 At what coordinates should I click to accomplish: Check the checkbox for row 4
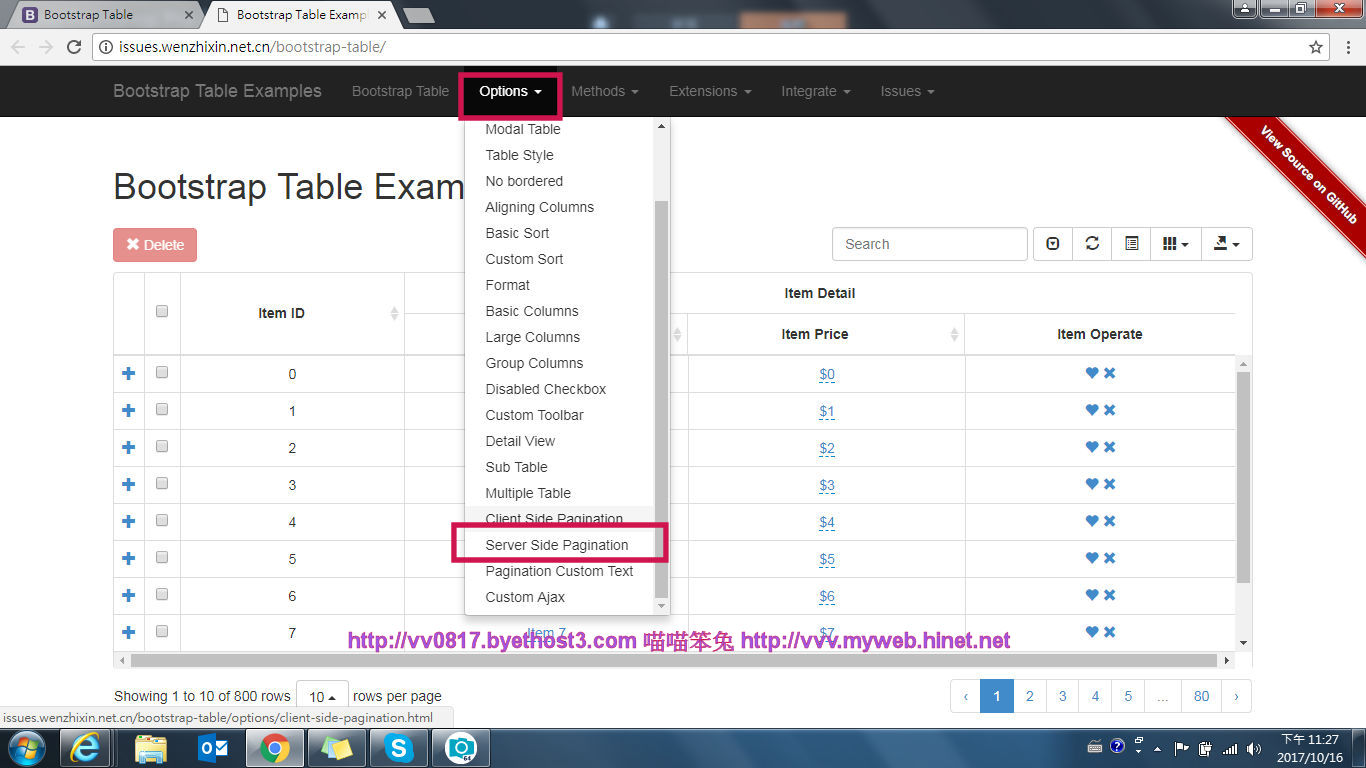[x=162, y=520]
